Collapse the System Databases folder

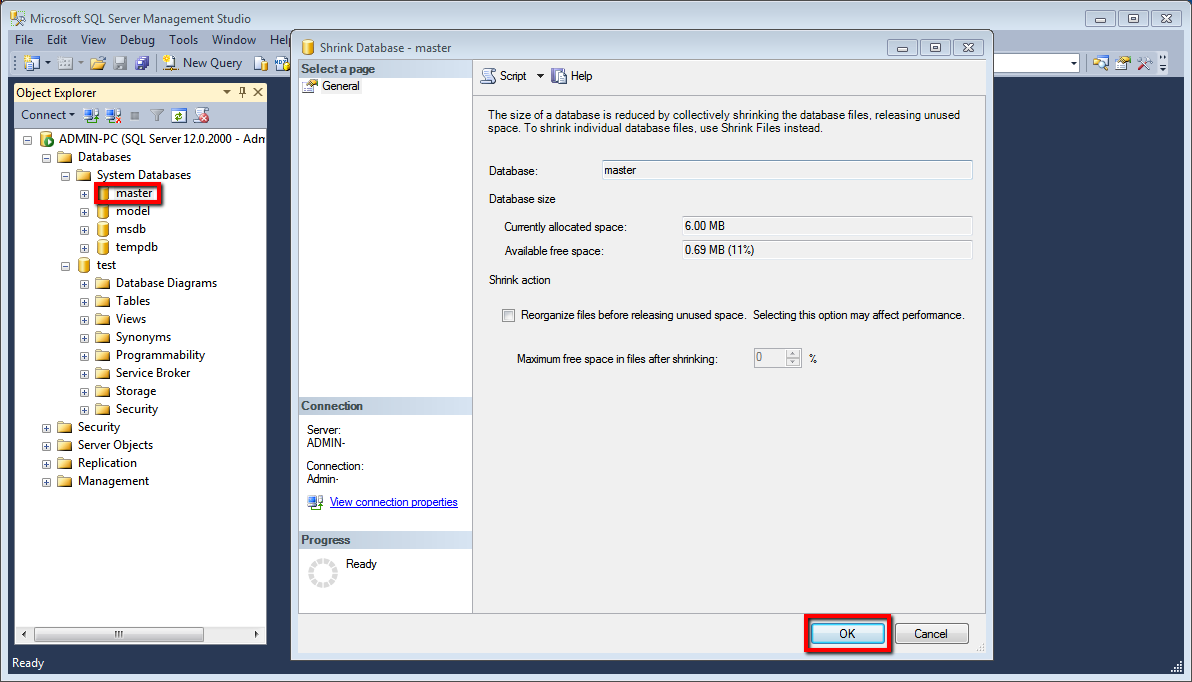(65, 174)
